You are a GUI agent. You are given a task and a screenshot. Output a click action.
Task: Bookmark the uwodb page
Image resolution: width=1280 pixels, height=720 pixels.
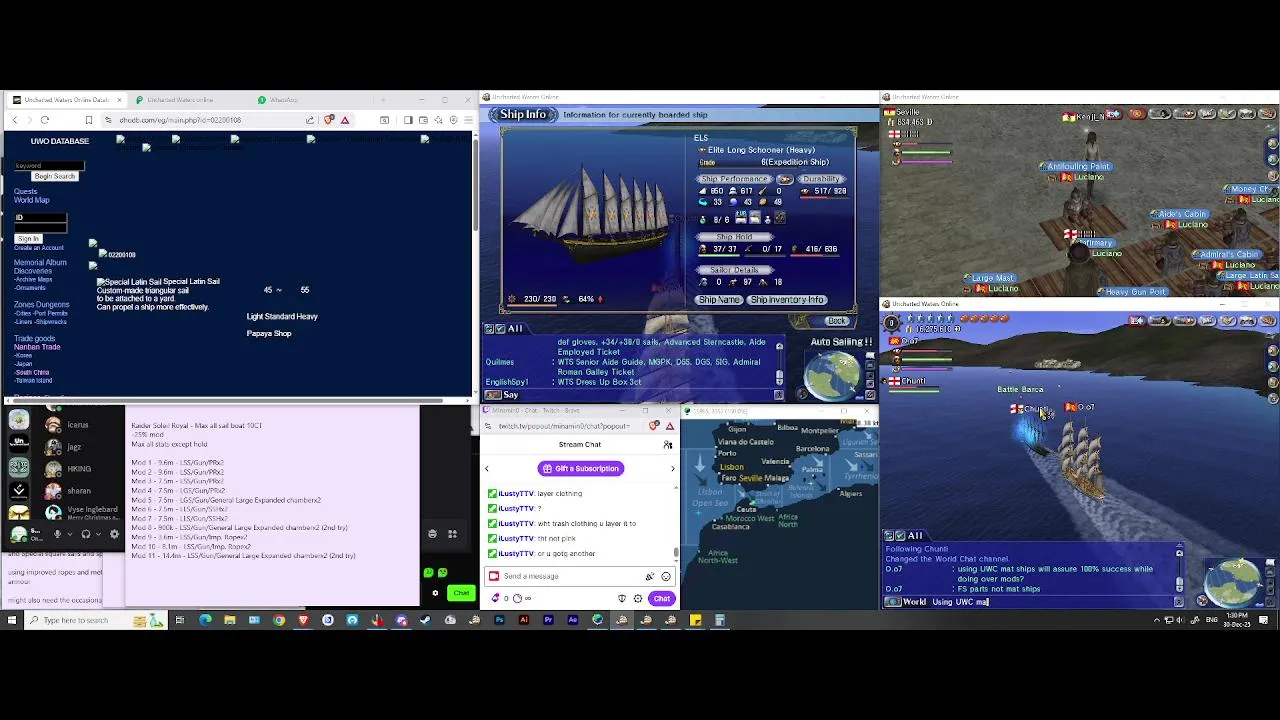88,120
